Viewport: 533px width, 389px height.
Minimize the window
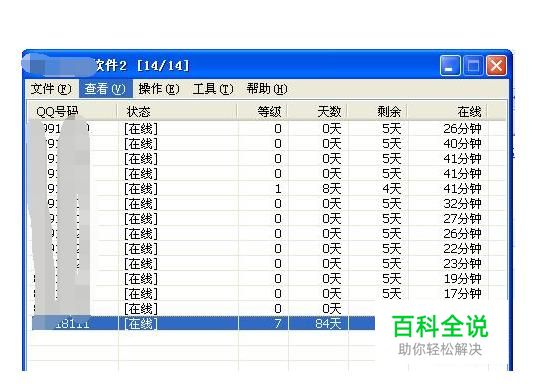click(x=450, y=65)
